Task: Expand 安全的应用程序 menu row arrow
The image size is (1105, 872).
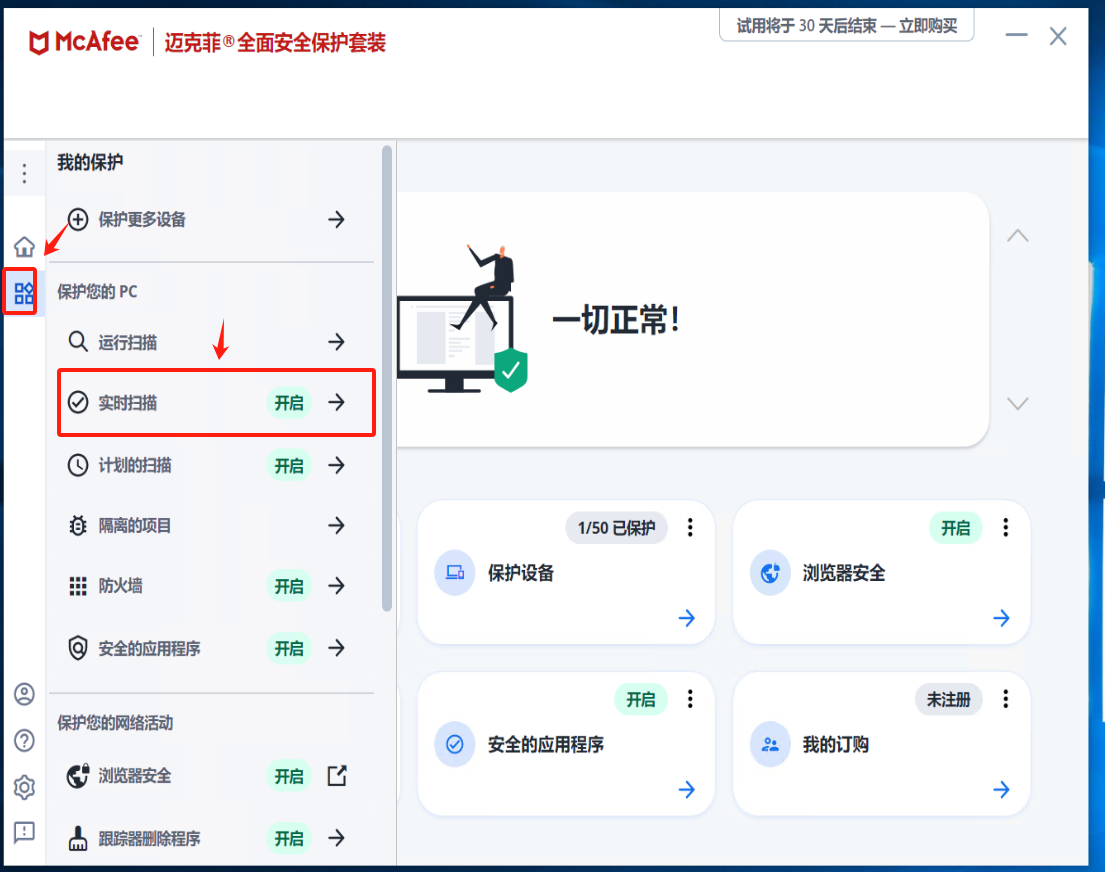Action: [x=336, y=648]
